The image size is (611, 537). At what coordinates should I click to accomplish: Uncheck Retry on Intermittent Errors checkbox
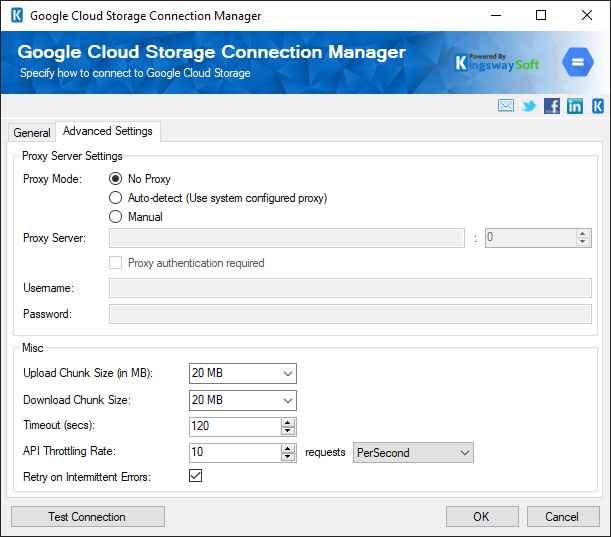[195, 476]
